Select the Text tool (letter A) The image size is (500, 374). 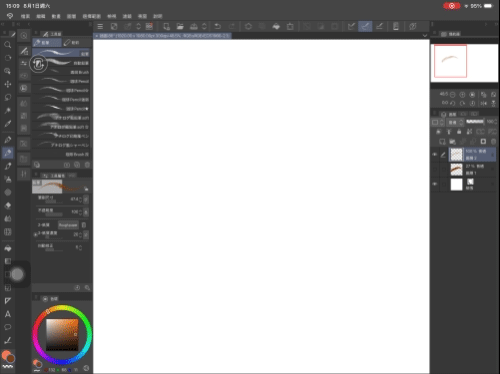(x=7, y=314)
